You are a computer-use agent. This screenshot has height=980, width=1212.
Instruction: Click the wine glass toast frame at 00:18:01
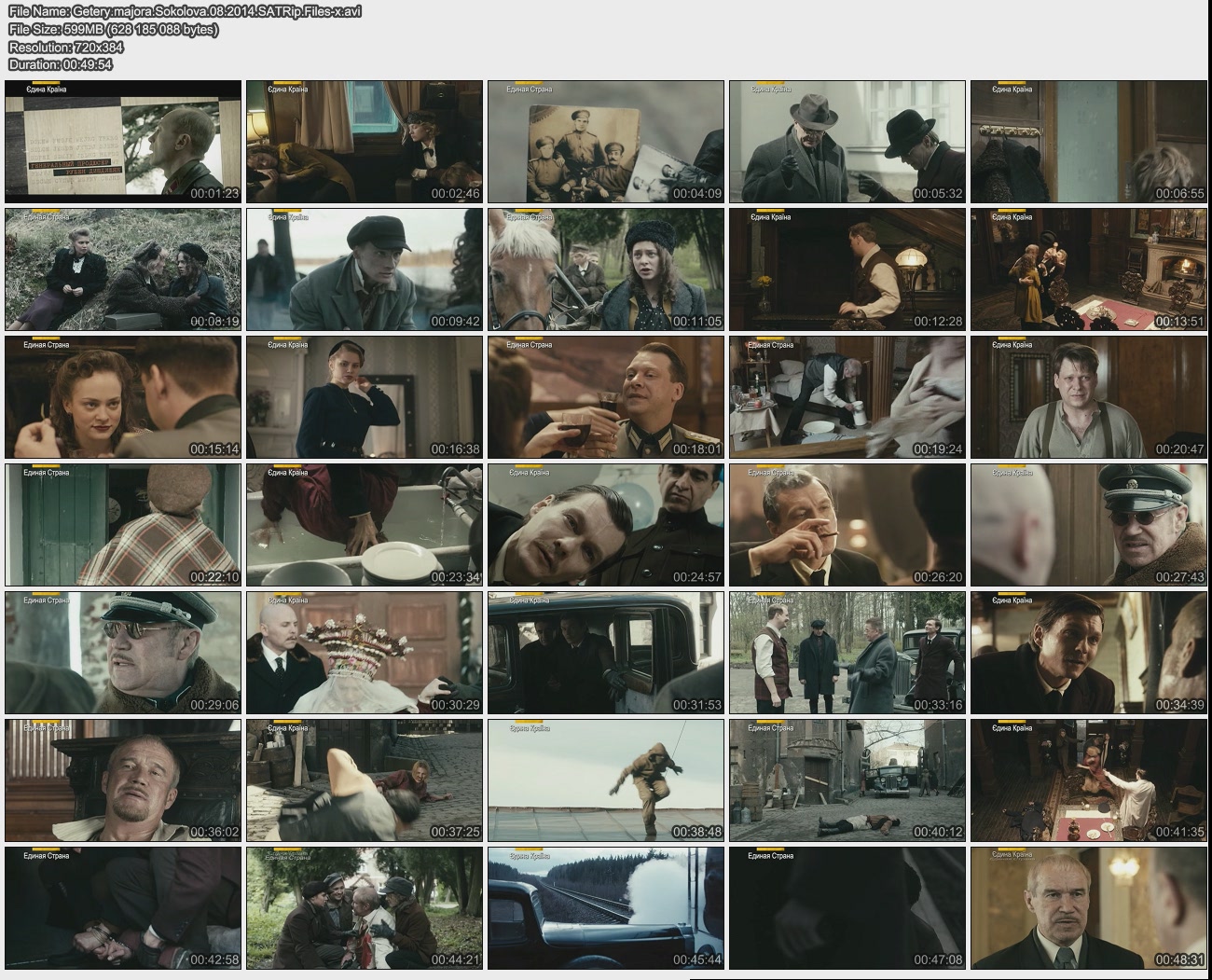click(606, 397)
